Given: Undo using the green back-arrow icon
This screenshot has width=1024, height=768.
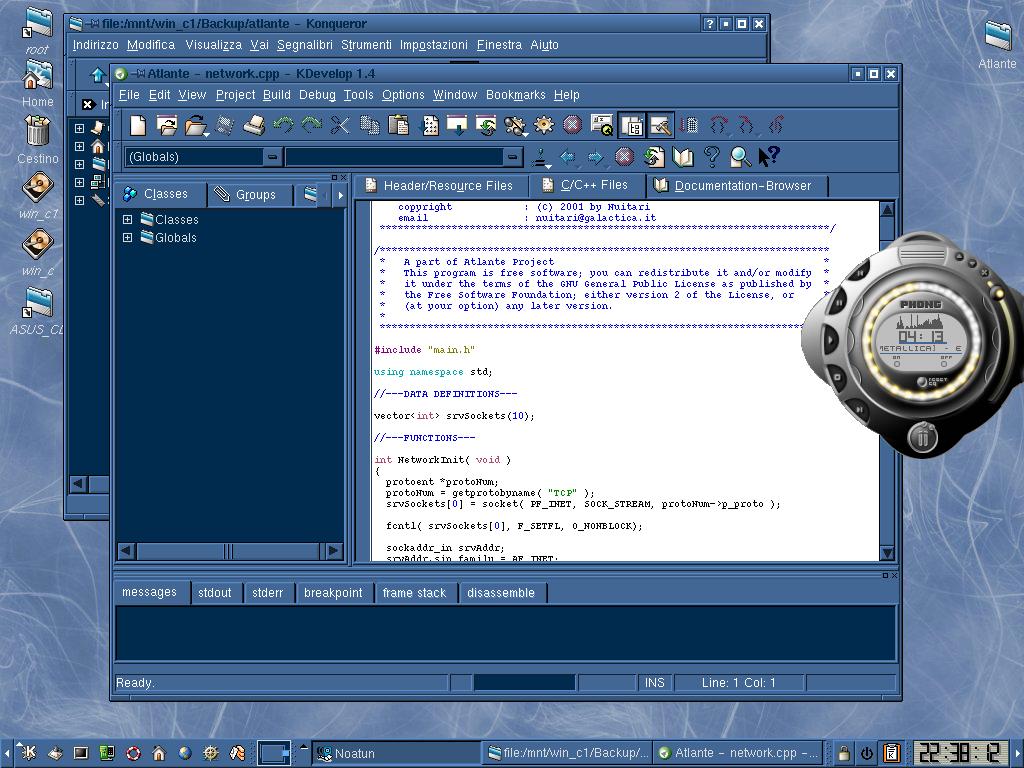Looking at the screenshot, I should [283, 124].
